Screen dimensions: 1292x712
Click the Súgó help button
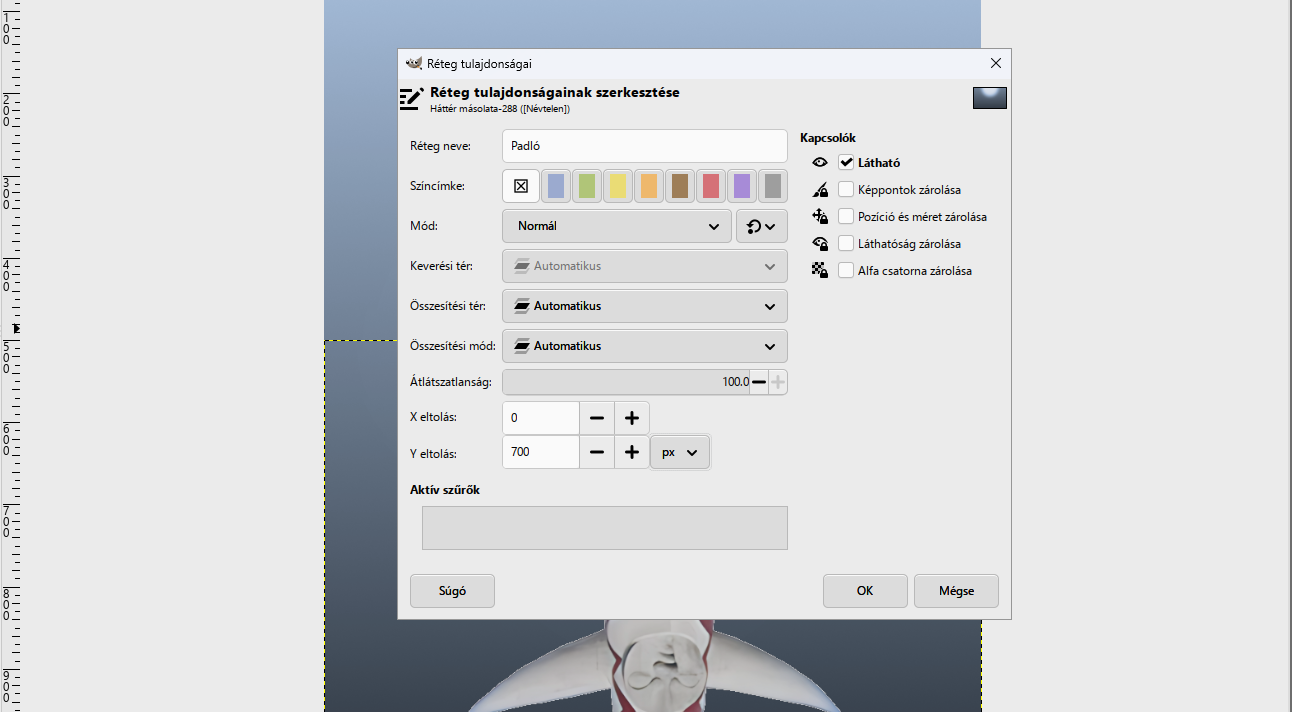click(x=452, y=591)
